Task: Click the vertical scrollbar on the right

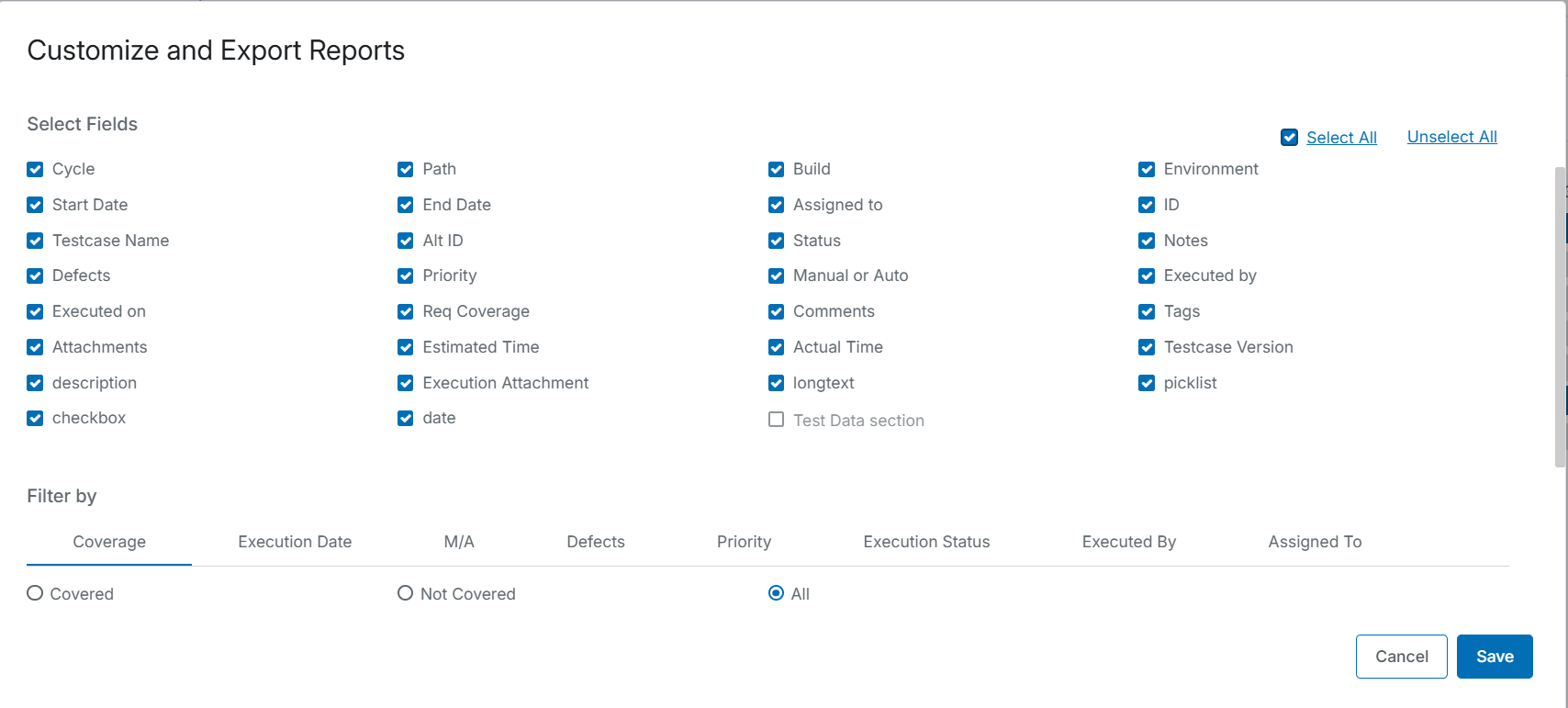Action: pyautogui.click(x=1560, y=317)
